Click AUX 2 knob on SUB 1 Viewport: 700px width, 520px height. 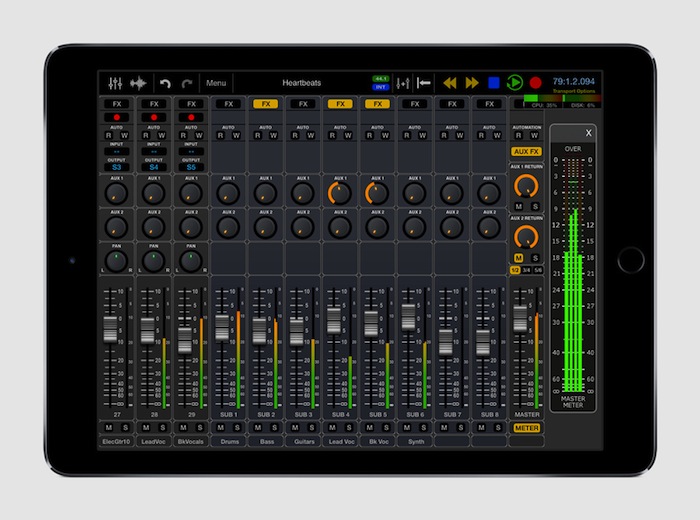(x=228, y=228)
